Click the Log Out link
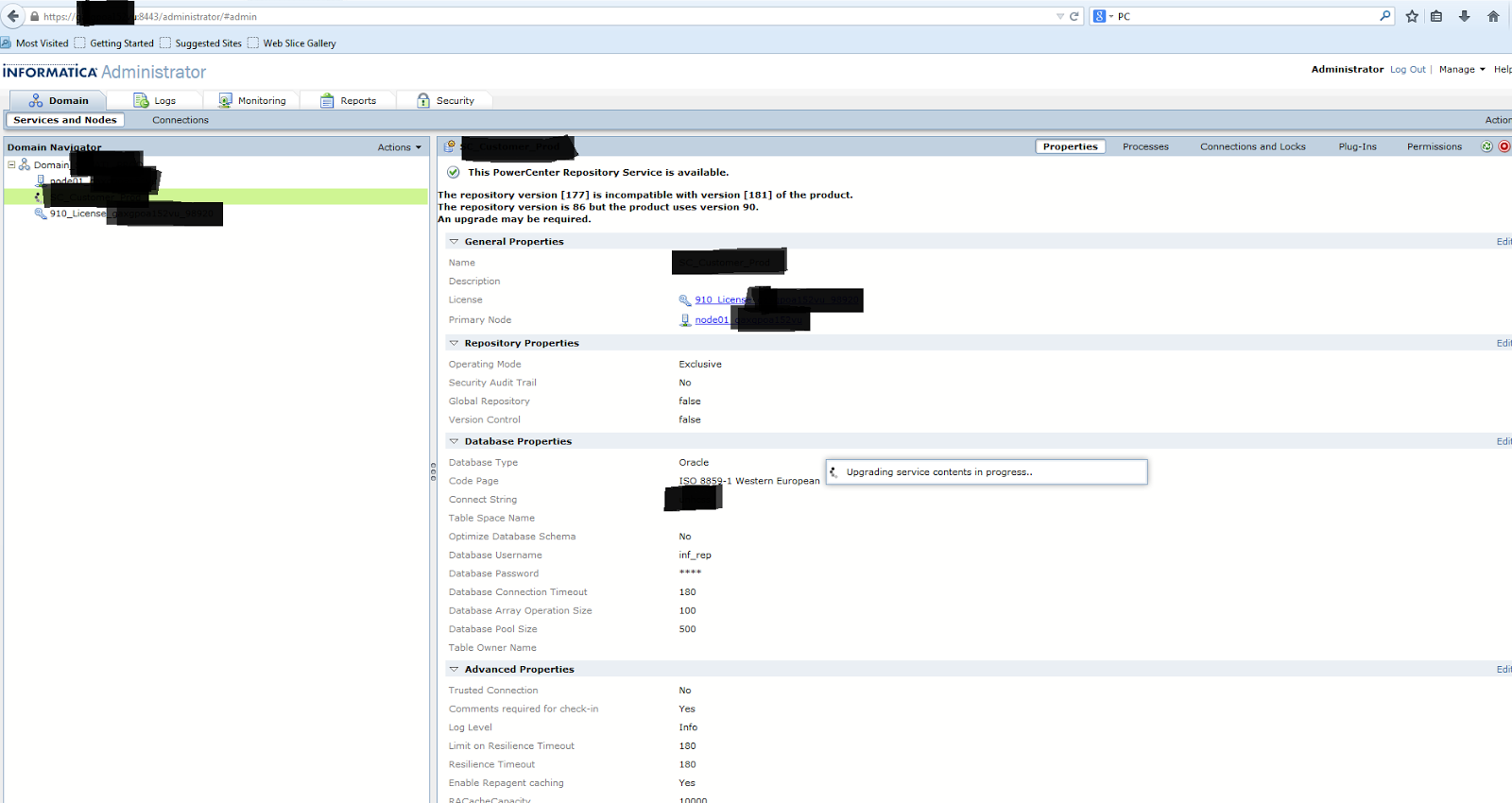Screen dimensions: 1512x803 click(1407, 69)
